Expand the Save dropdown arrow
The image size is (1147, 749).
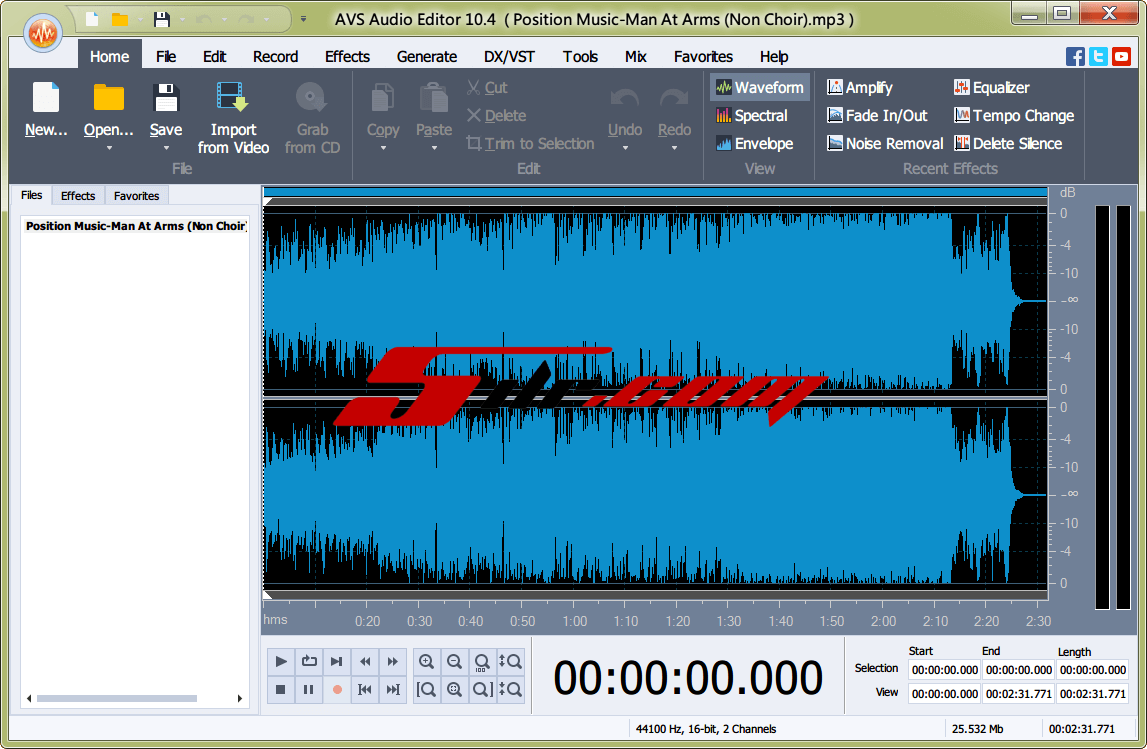tap(166, 149)
